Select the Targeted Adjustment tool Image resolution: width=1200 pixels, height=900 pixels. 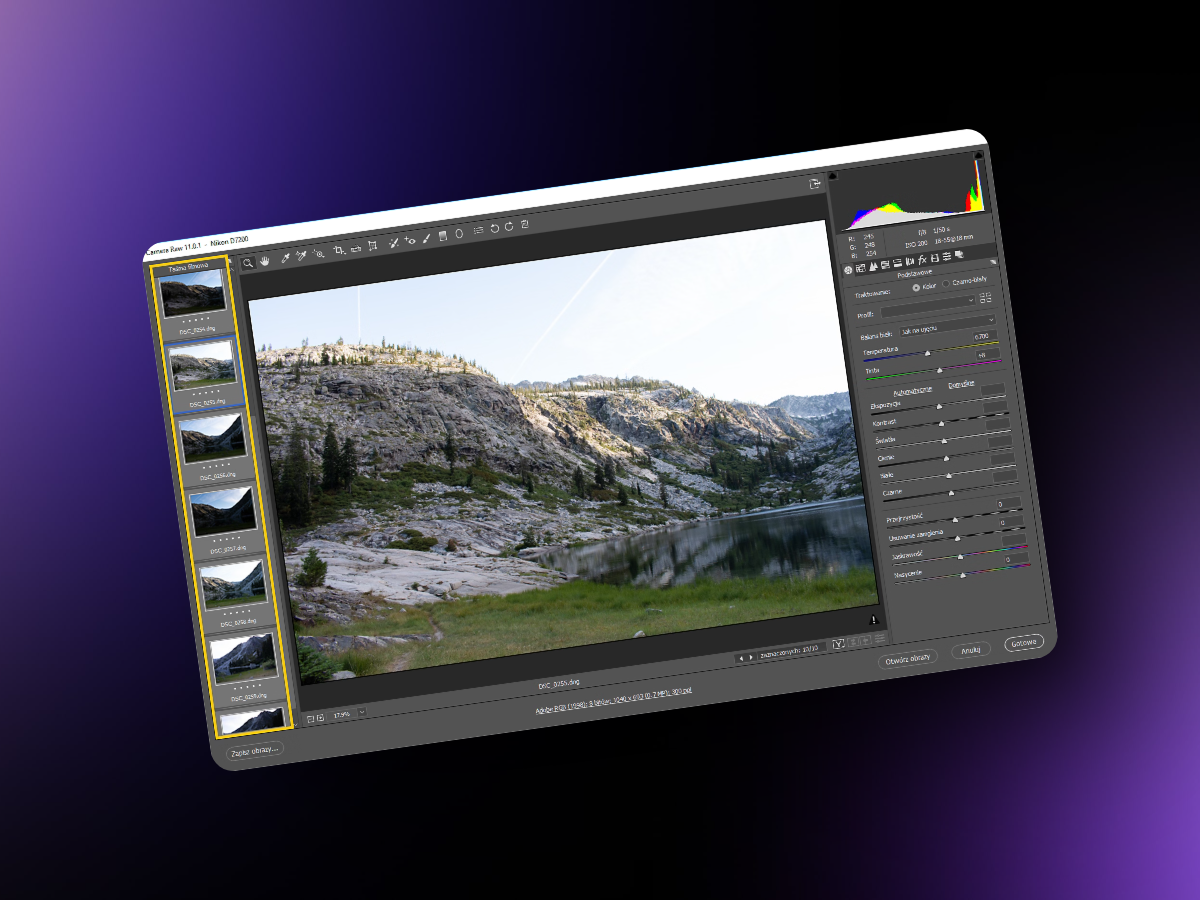tap(319, 254)
